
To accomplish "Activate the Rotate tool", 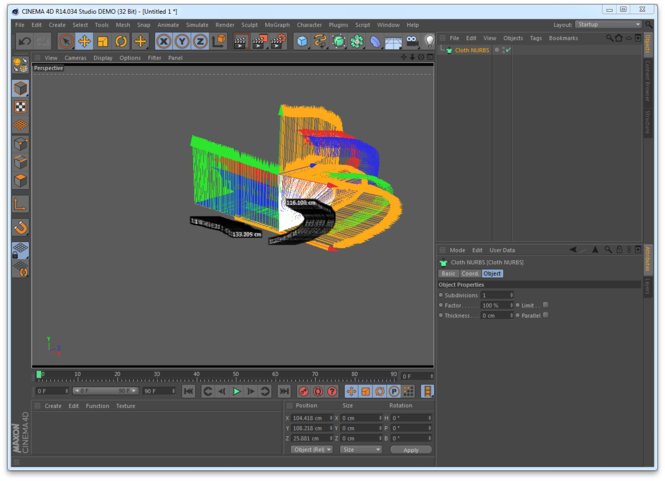I will tap(121, 42).
